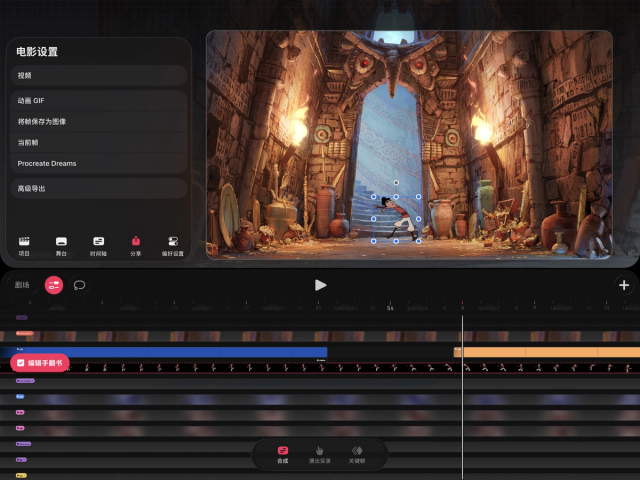Export as 视频 (Video)

(98, 75)
